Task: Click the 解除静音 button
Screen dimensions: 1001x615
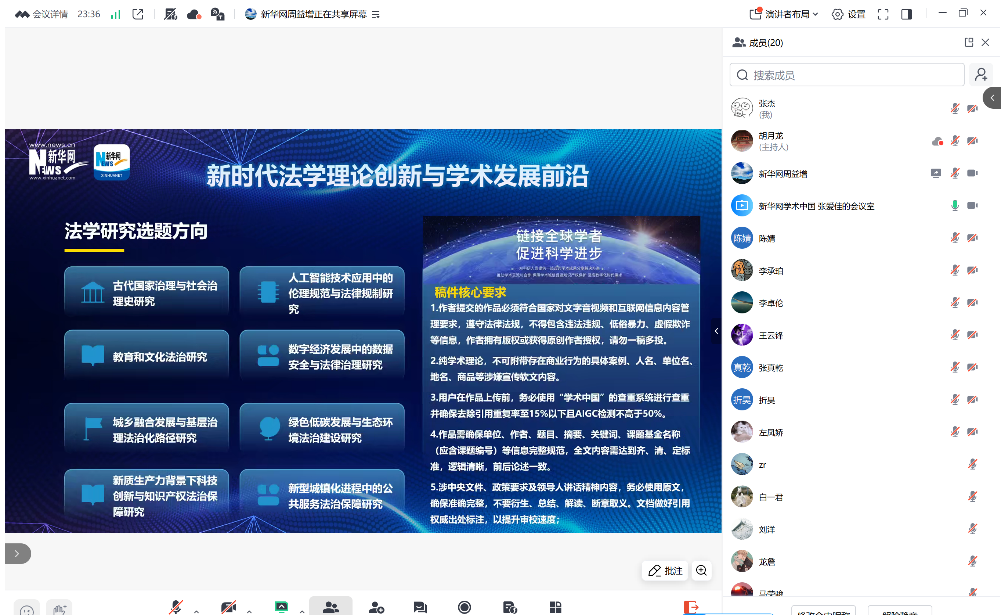Action: (899, 611)
